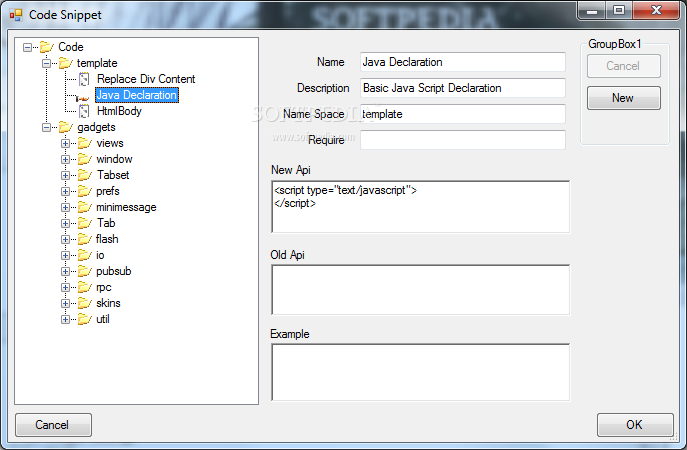Expand the views node

[x=65, y=144]
